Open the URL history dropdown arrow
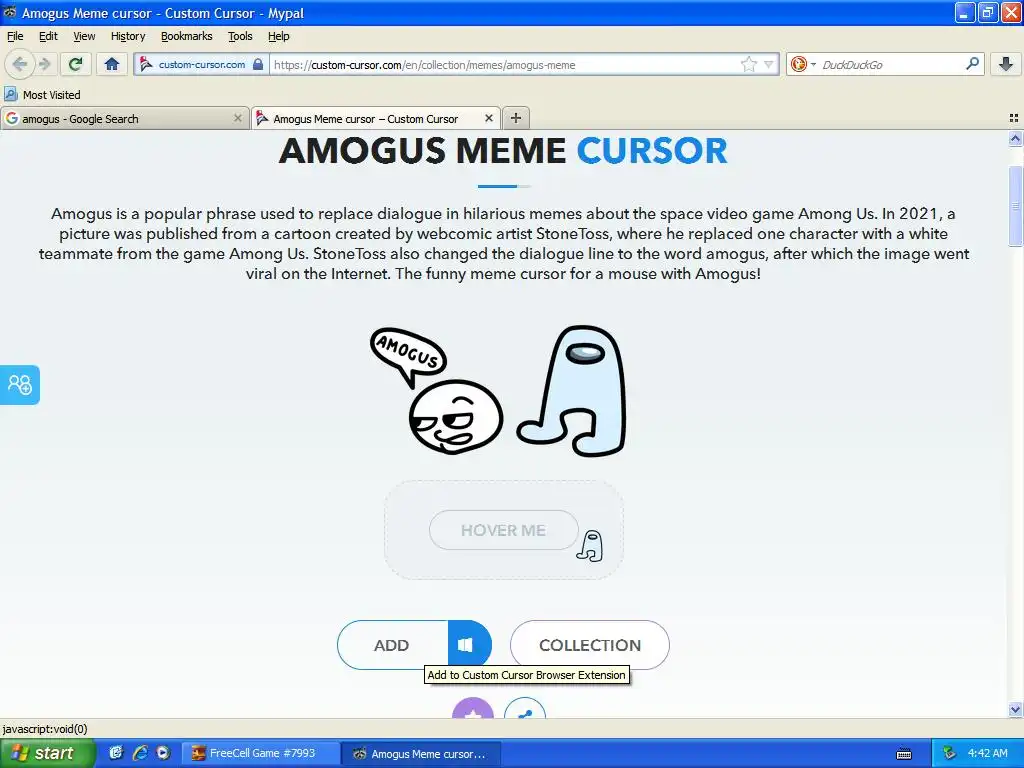The width and height of the screenshot is (1024, 768). 769,65
